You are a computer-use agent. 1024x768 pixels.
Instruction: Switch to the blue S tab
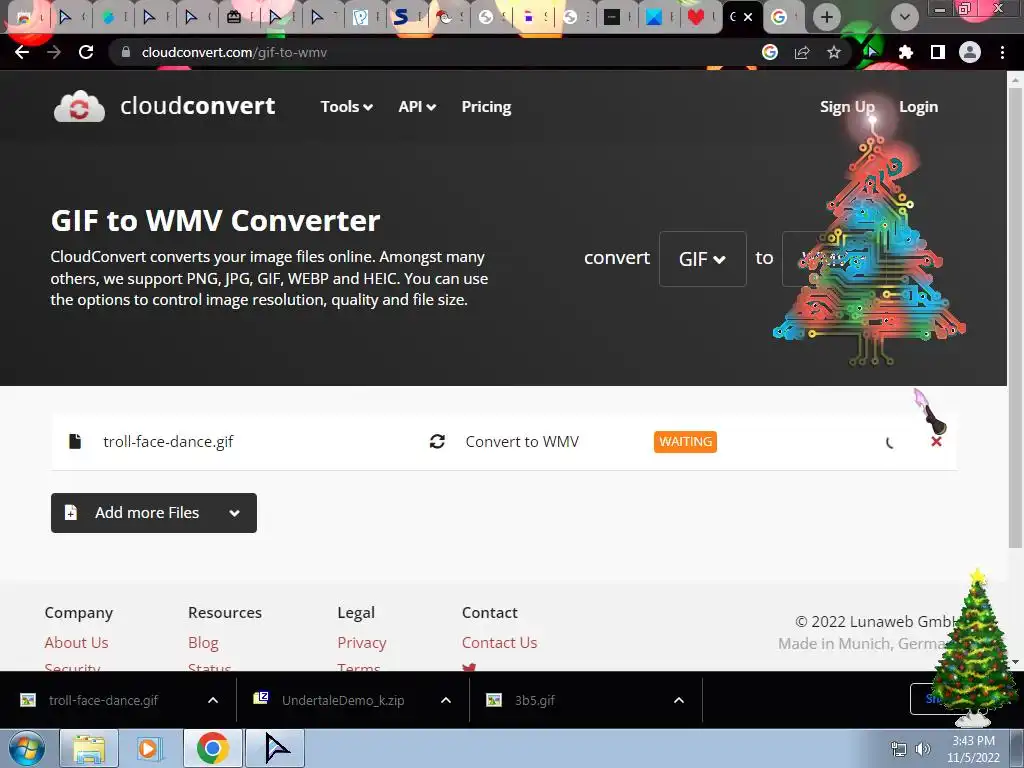point(402,17)
